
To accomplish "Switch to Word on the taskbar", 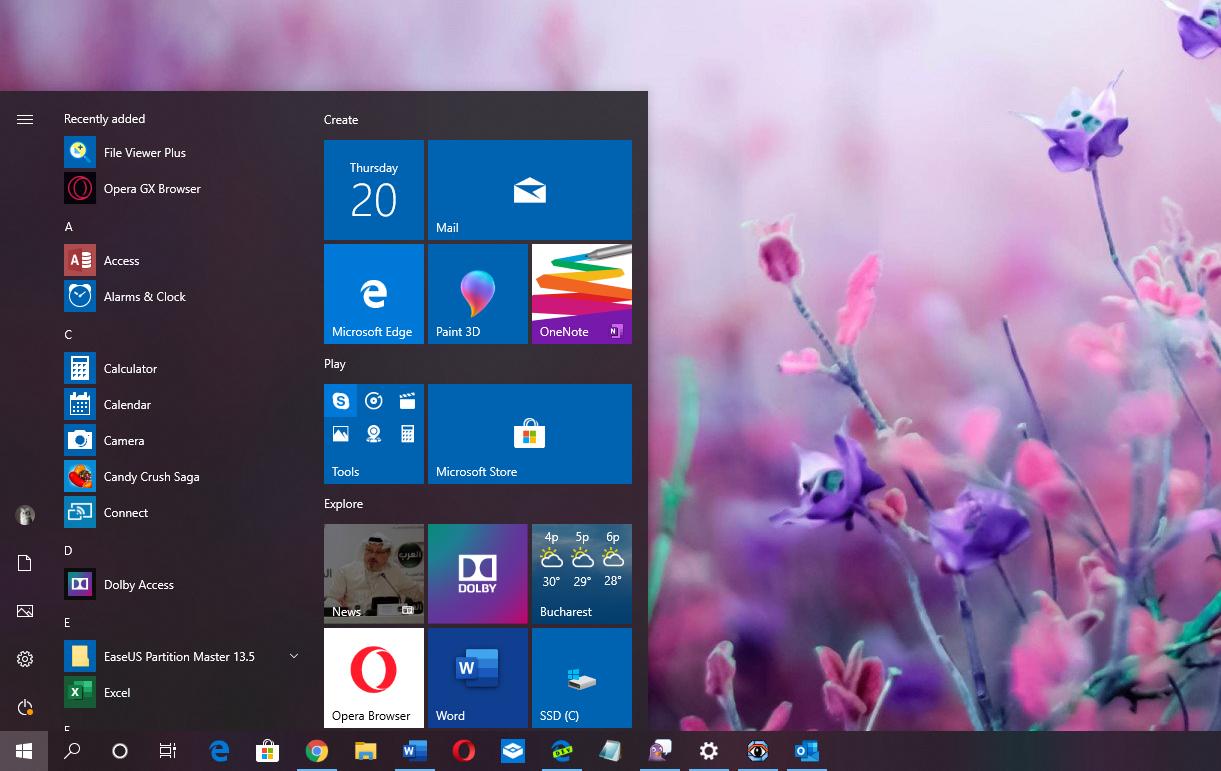I will coord(415,751).
